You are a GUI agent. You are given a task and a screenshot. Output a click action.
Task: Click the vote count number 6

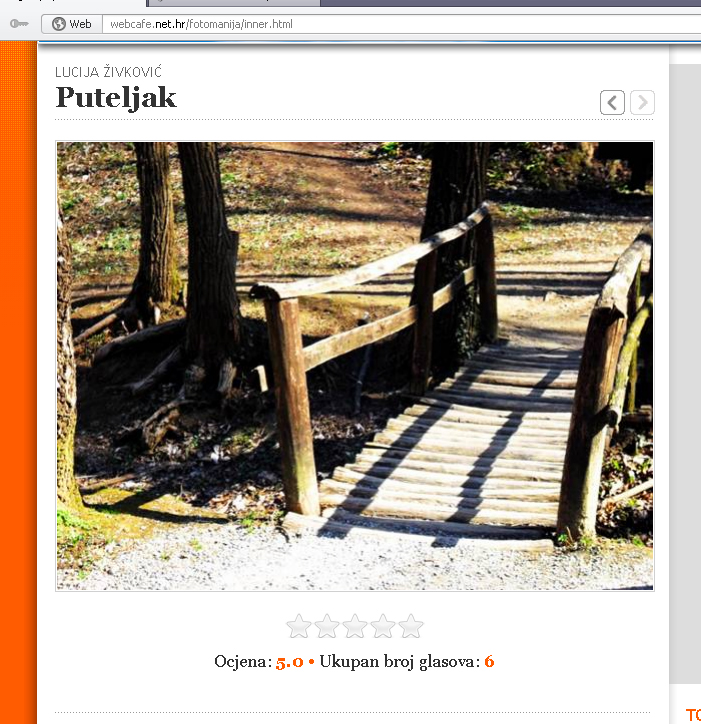point(489,662)
